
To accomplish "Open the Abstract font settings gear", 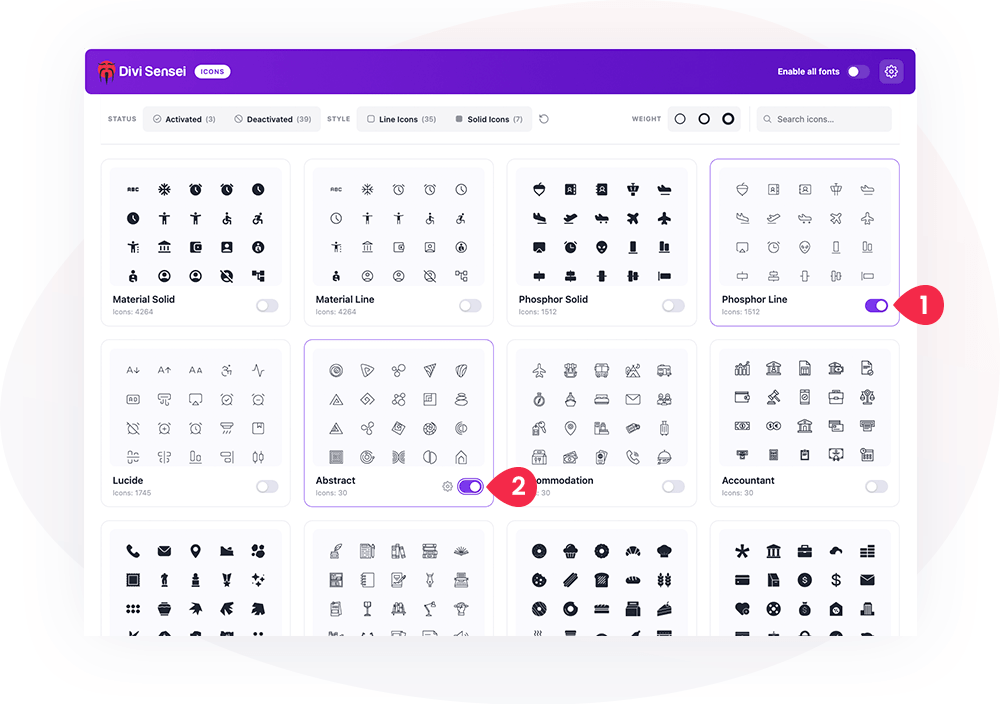I will pyautogui.click(x=448, y=487).
